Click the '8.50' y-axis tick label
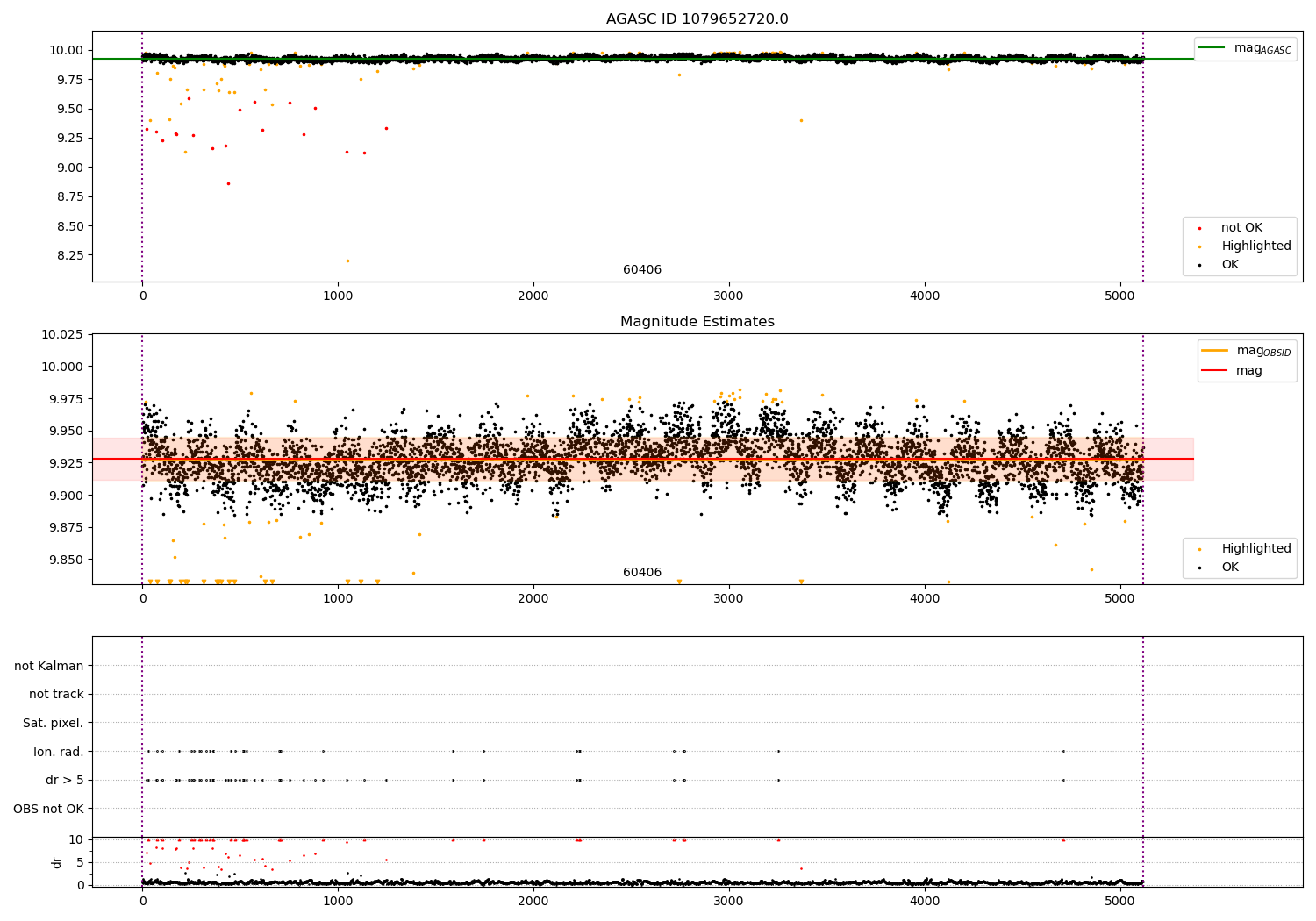1316x921 pixels. (x=70, y=226)
